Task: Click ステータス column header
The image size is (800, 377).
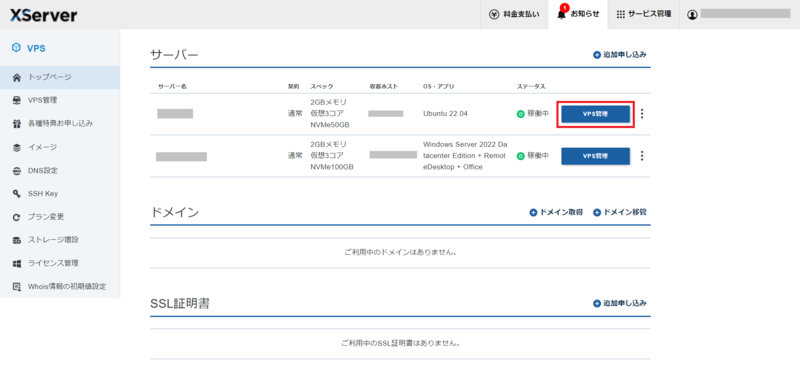Action: [x=531, y=86]
